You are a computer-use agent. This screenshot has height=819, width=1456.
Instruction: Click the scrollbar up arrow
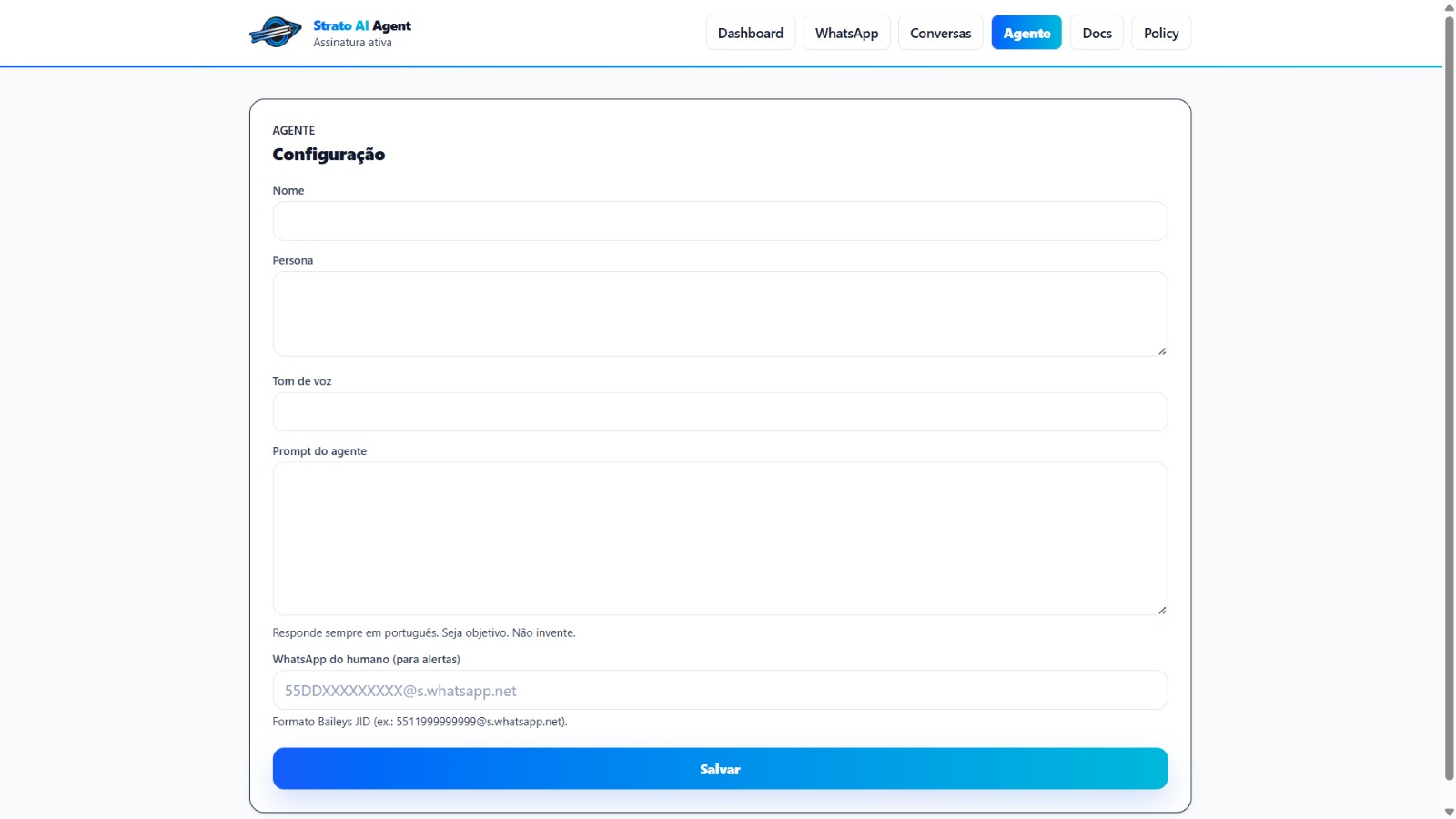[x=1449, y=7]
